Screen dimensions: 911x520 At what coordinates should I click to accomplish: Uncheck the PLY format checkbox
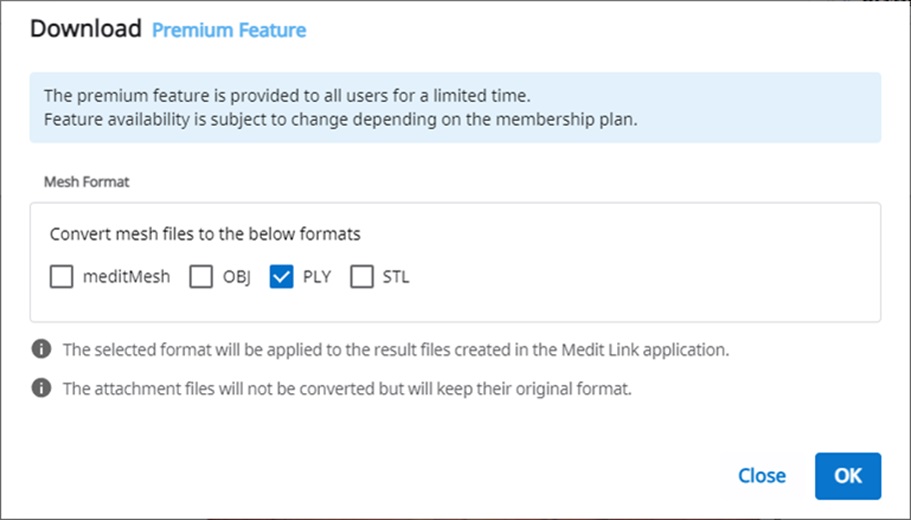(x=281, y=277)
